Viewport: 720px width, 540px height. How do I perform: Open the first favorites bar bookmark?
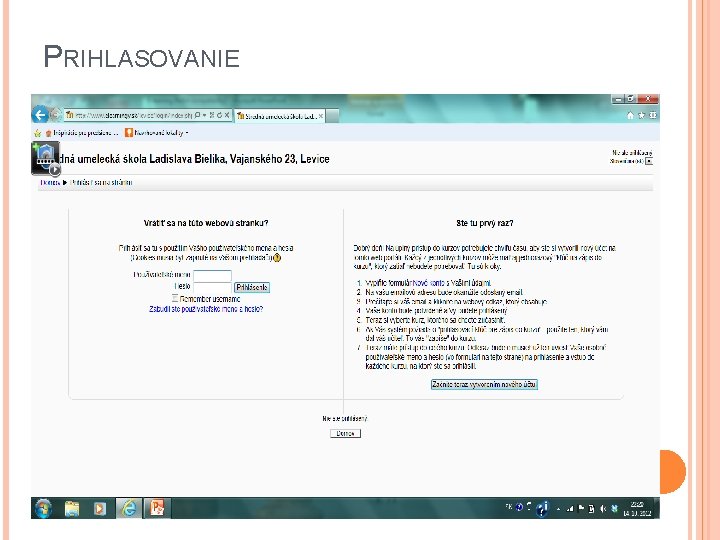point(82,133)
